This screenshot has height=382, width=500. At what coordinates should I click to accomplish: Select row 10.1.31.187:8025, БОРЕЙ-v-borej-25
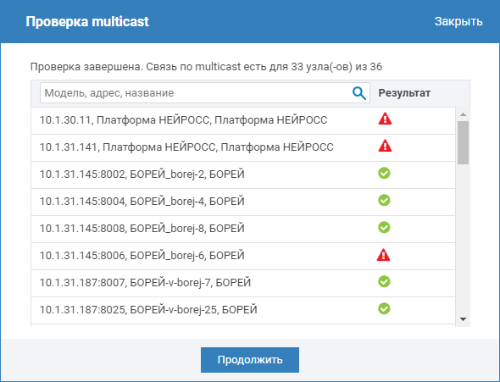click(243, 310)
